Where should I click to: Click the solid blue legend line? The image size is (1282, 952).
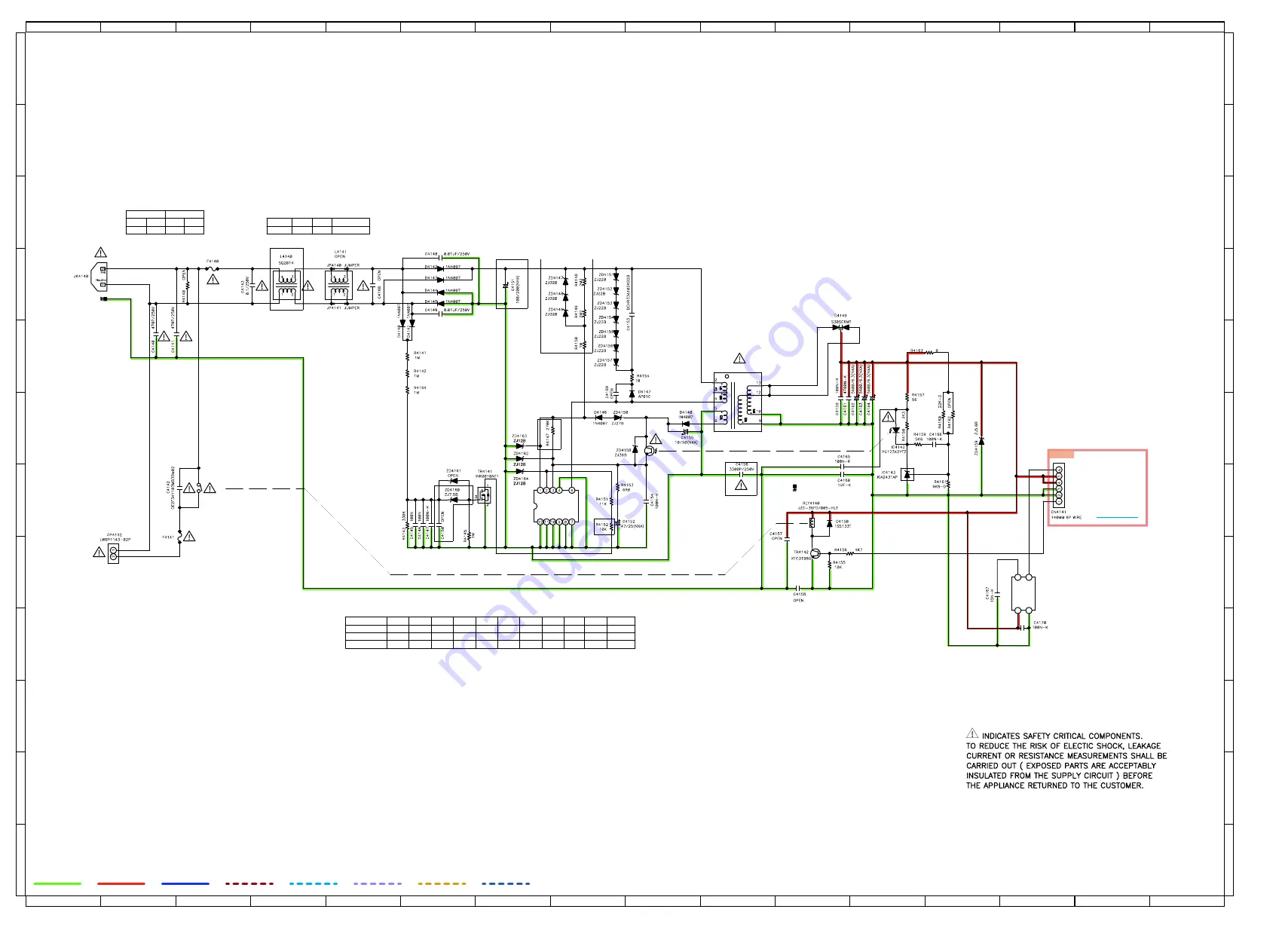click(x=185, y=883)
